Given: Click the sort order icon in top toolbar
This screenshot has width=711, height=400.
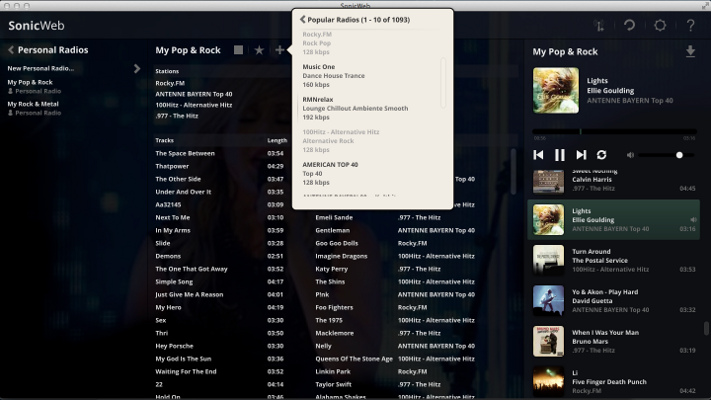Looking at the screenshot, I should 600,25.
